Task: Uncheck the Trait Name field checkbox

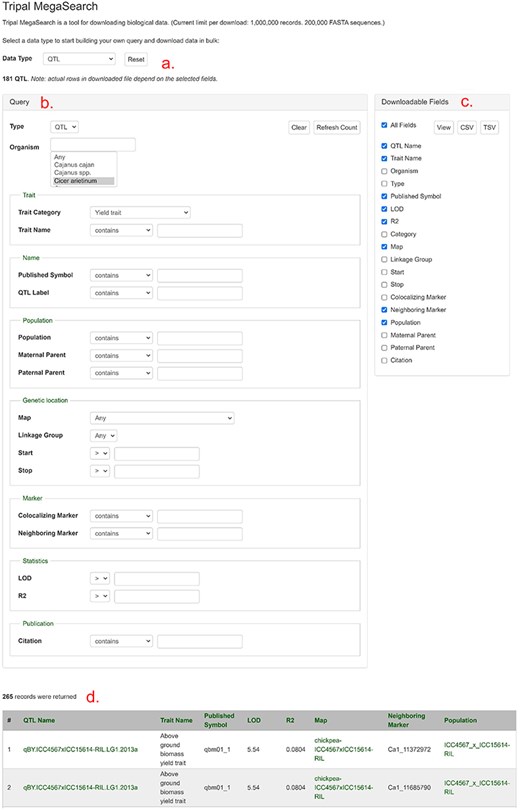Action: 384,159
